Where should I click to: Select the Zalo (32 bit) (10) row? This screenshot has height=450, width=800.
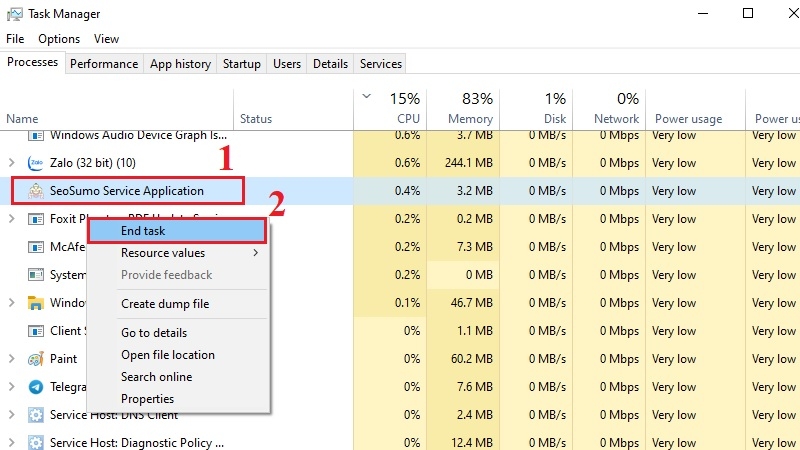(x=400, y=163)
